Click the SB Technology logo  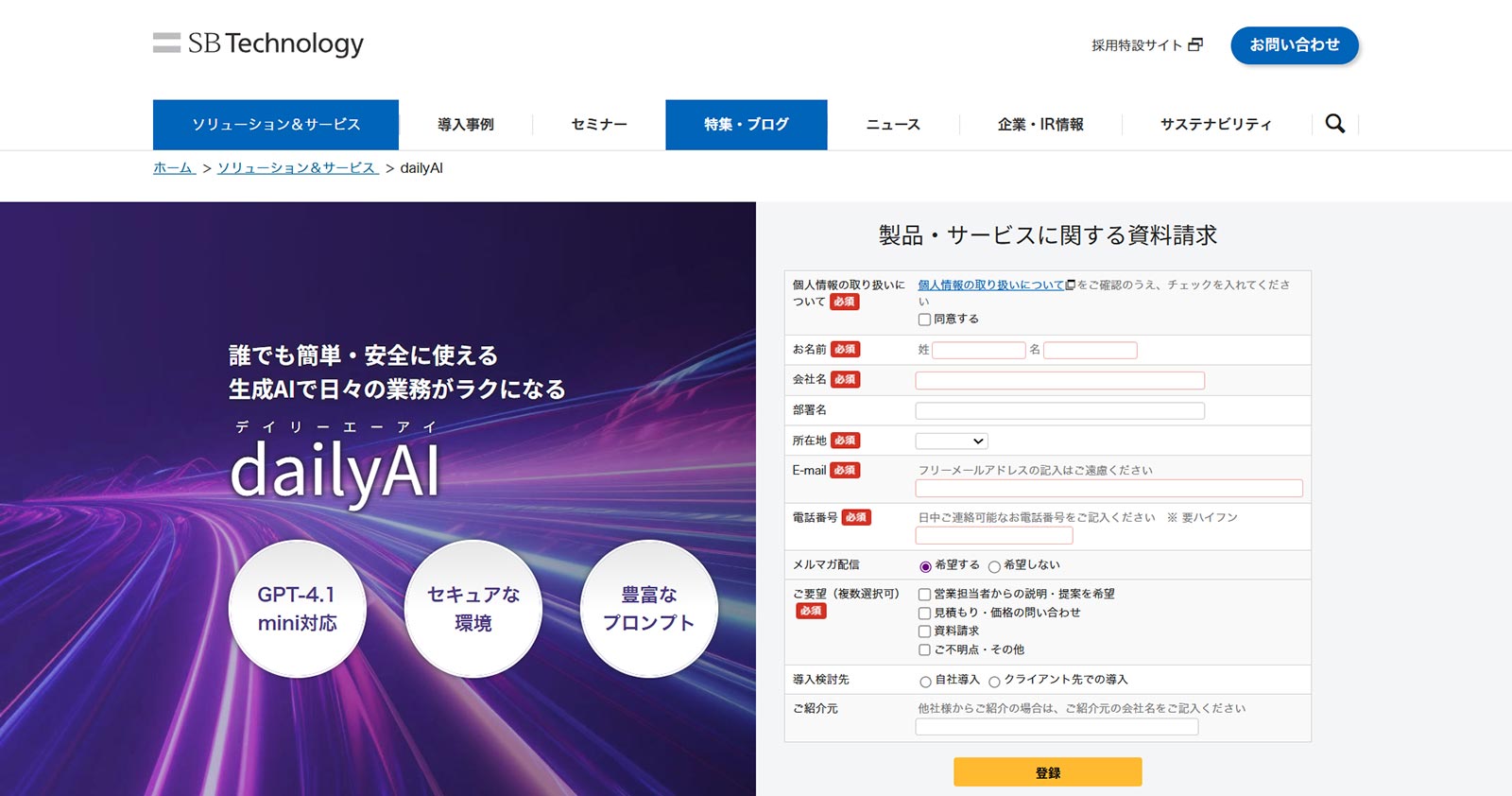pyautogui.click(x=258, y=43)
